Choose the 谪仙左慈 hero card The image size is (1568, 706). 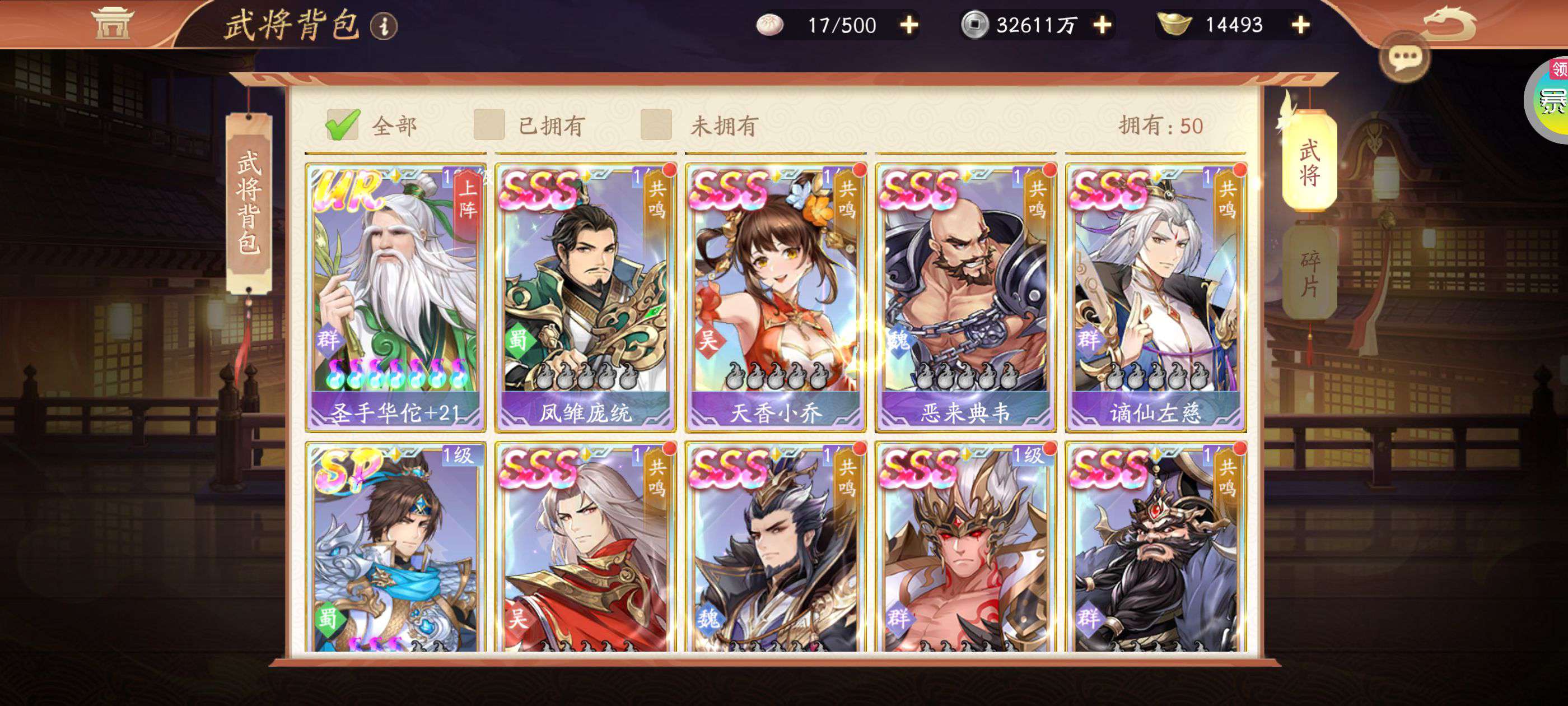[x=1156, y=298]
